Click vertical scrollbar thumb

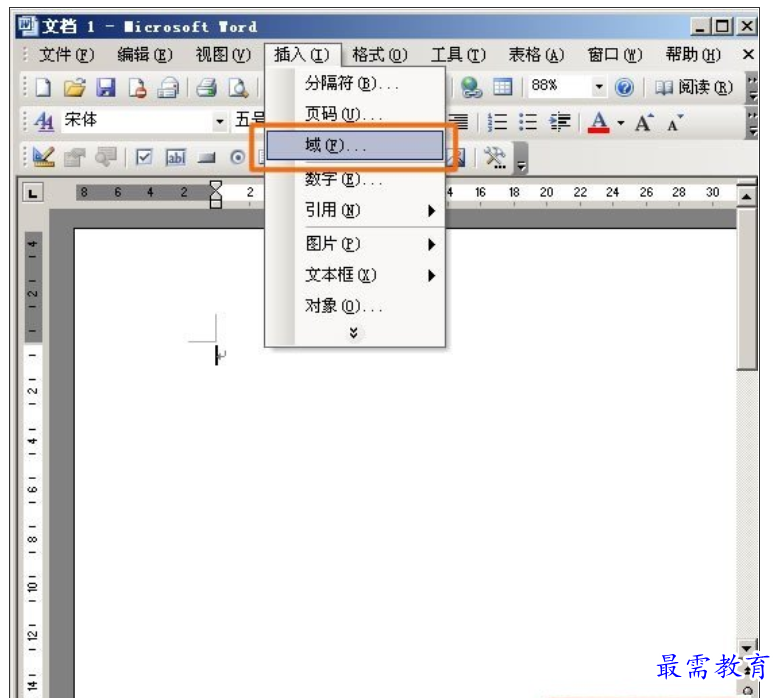747,289
